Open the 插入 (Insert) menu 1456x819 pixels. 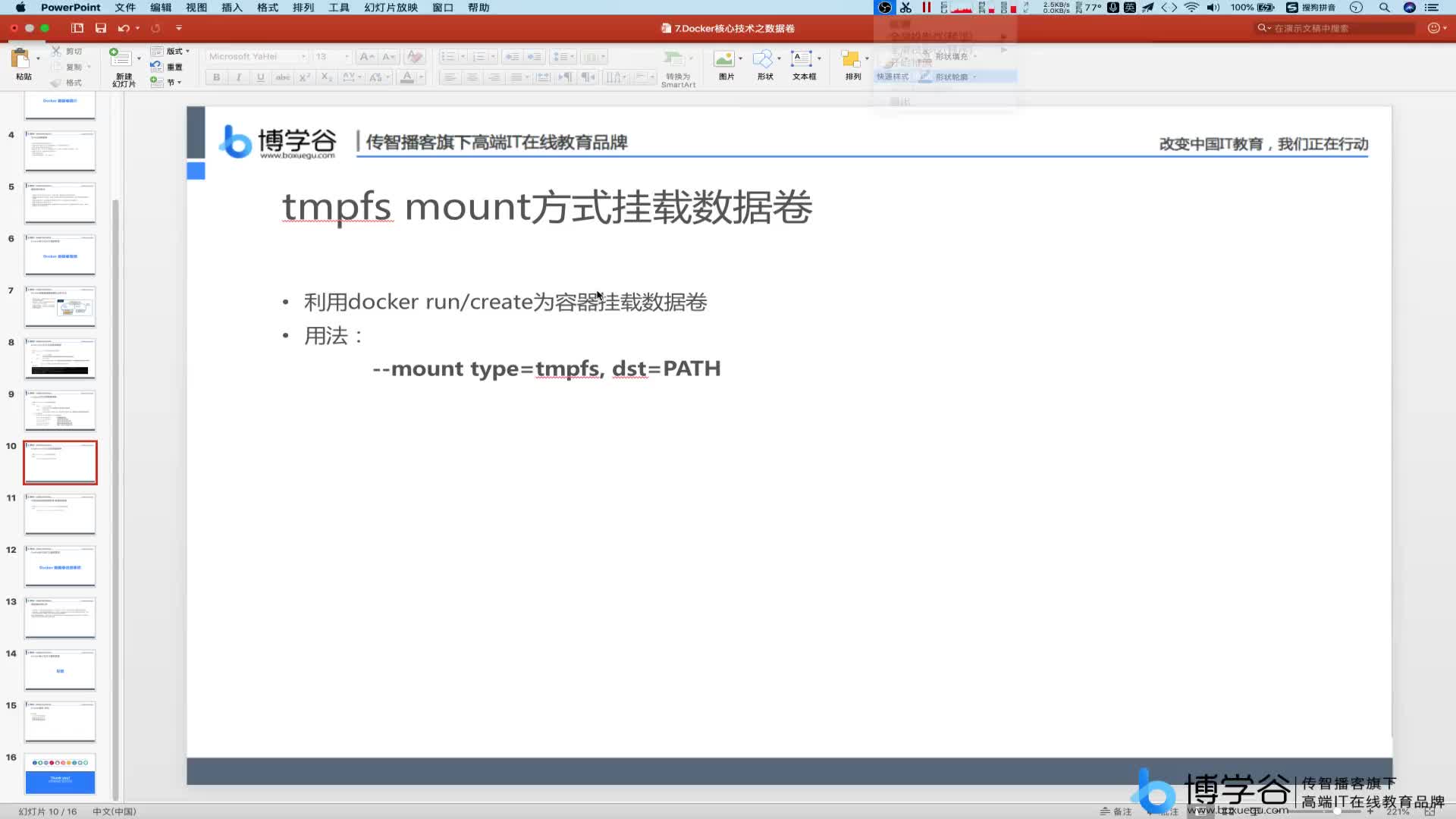point(232,8)
